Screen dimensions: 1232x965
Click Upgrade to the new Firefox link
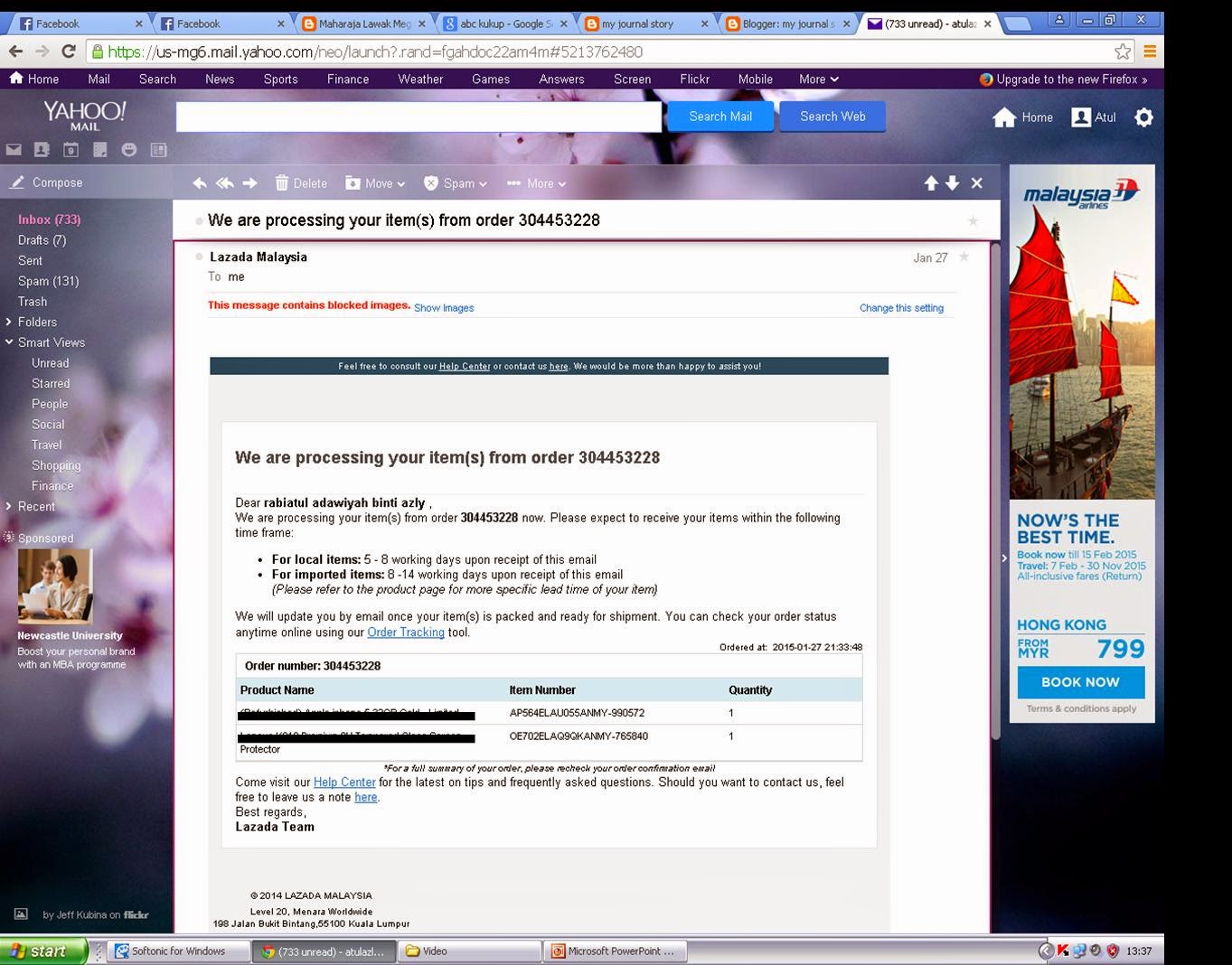pyautogui.click(x=1063, y=80)
